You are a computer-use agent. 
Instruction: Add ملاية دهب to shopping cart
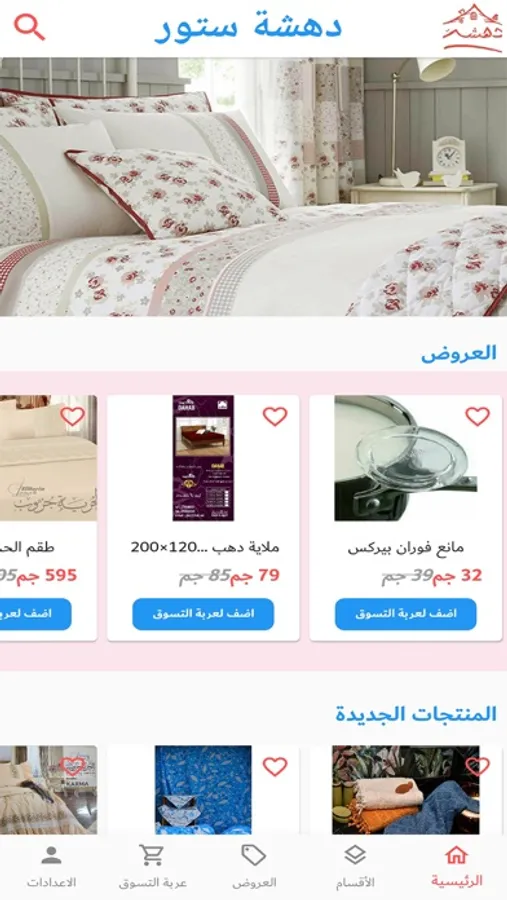pyautogui.click(x=203, y=614)
